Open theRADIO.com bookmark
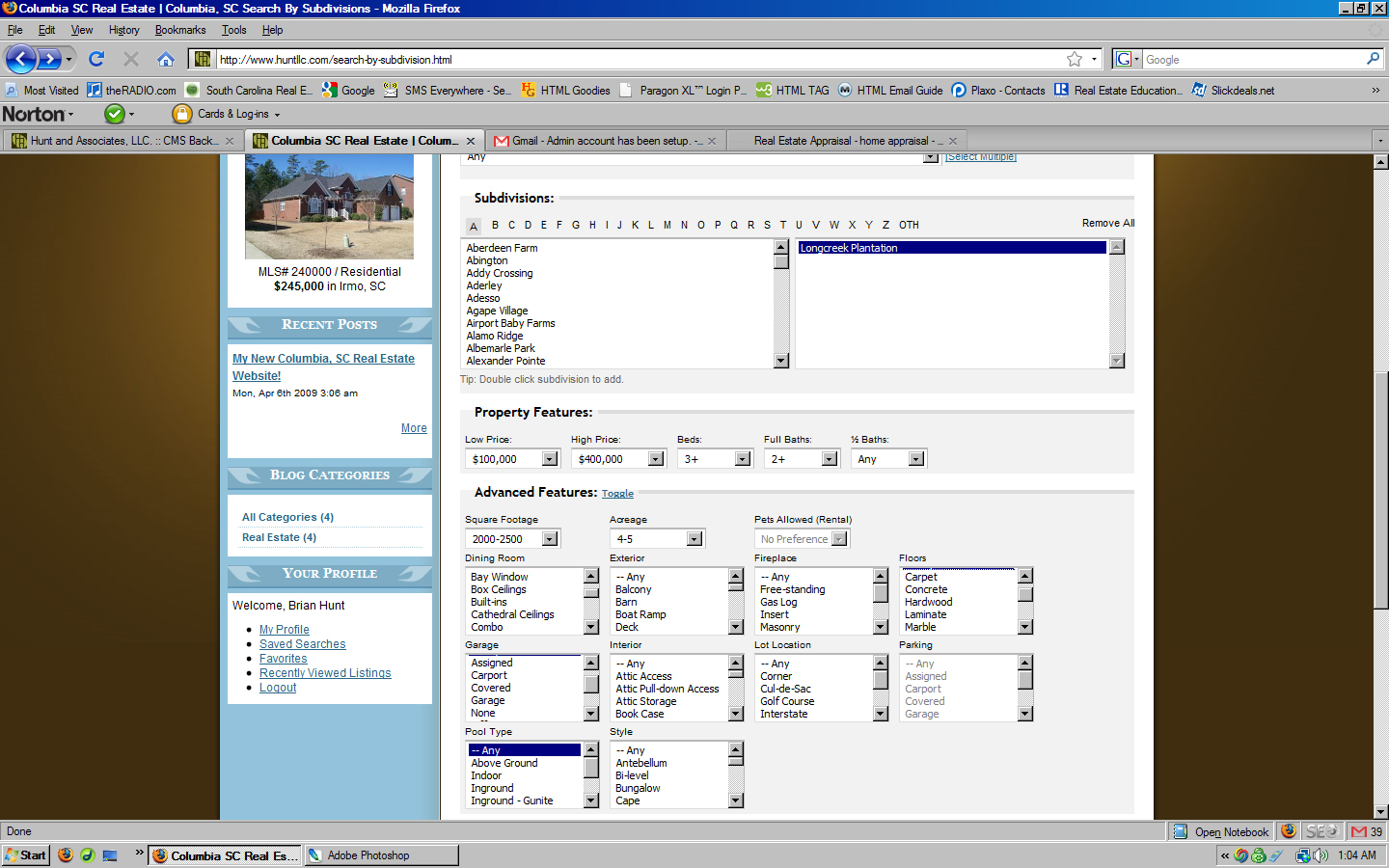This screenshot has width=1389, height=868. [131, 90]
